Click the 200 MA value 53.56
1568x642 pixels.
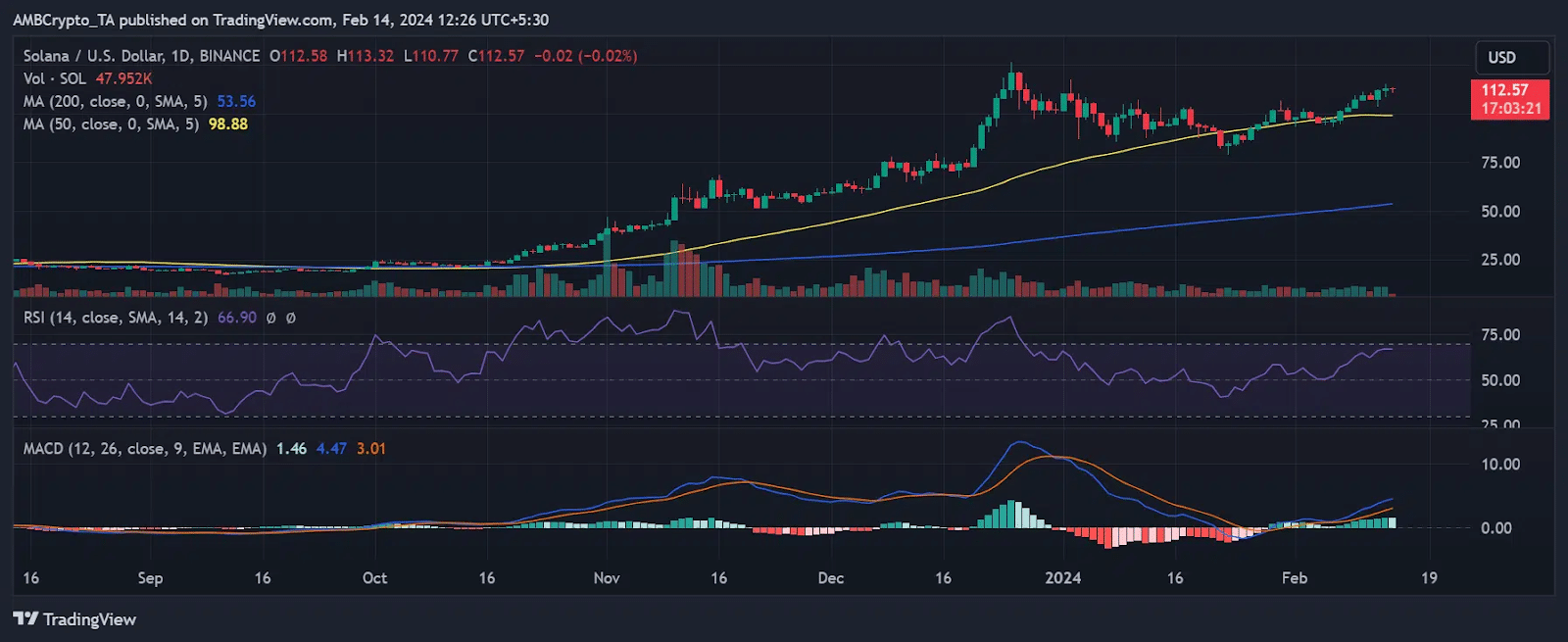(236, 101)
